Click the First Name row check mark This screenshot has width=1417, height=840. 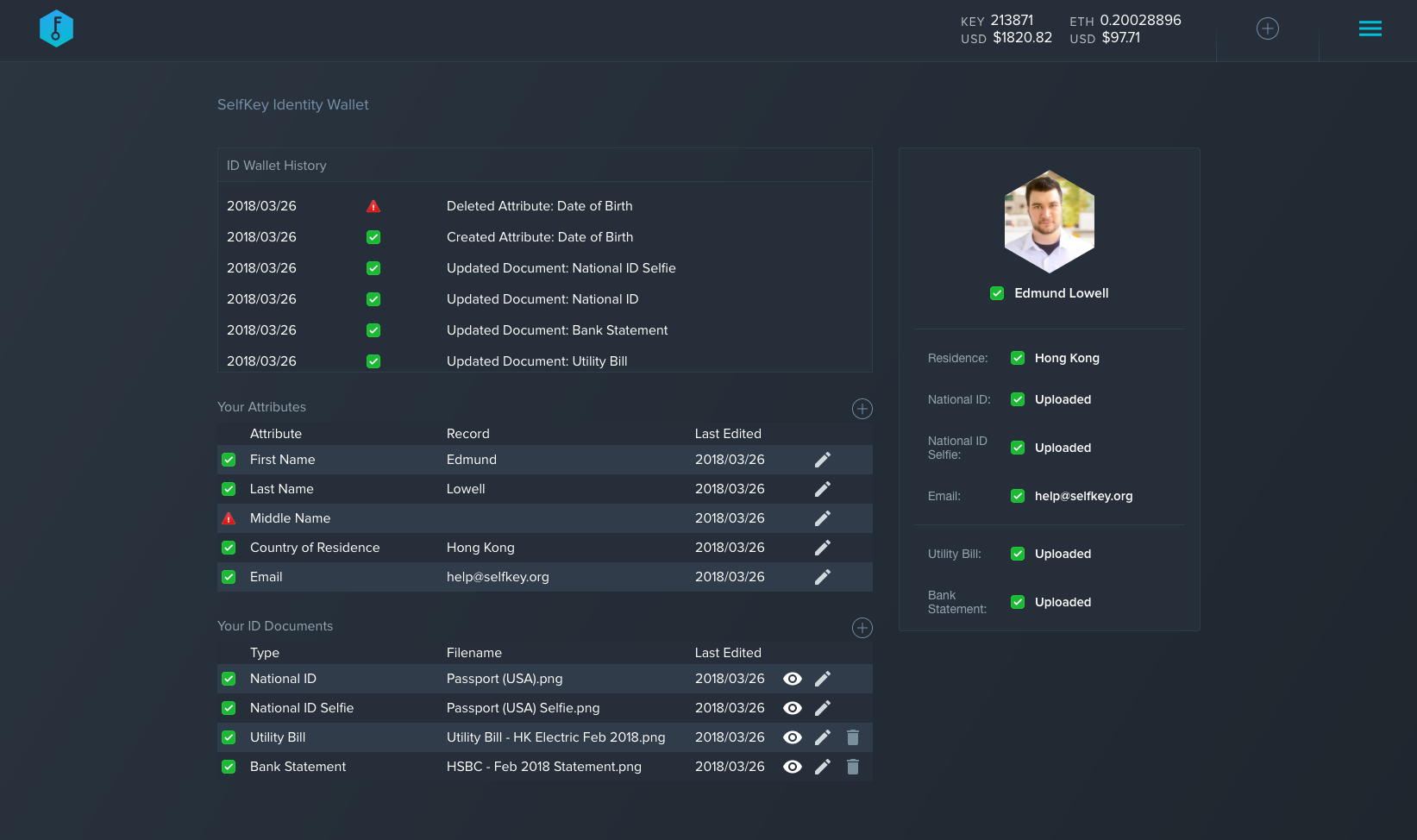tap(229, 460)
